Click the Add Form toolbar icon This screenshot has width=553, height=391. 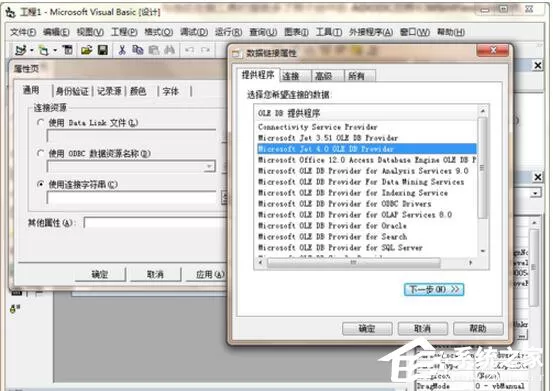[43, 50]
